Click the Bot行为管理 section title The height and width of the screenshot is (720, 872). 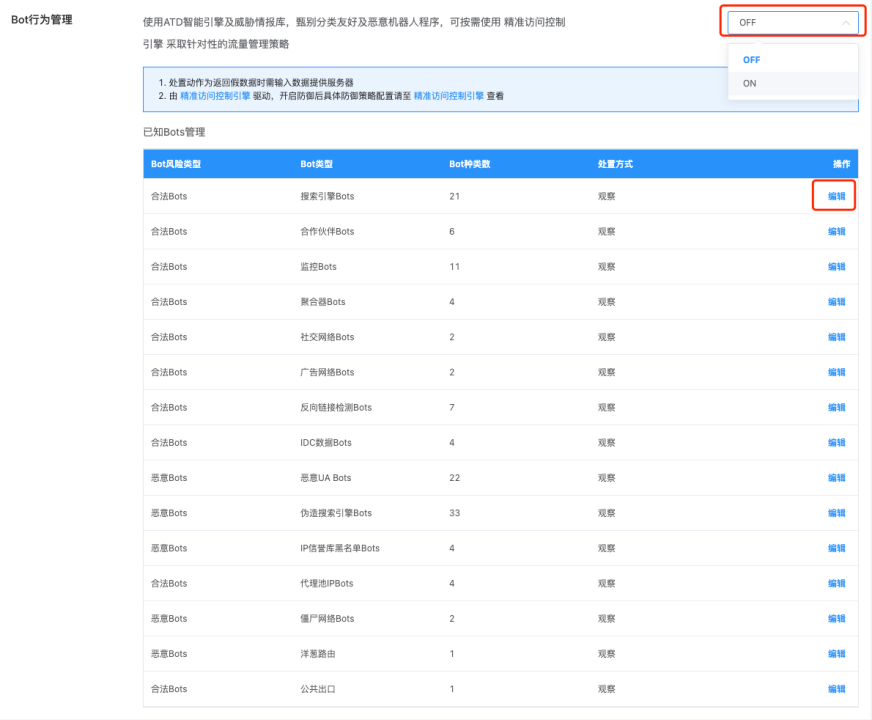(42, 19)
